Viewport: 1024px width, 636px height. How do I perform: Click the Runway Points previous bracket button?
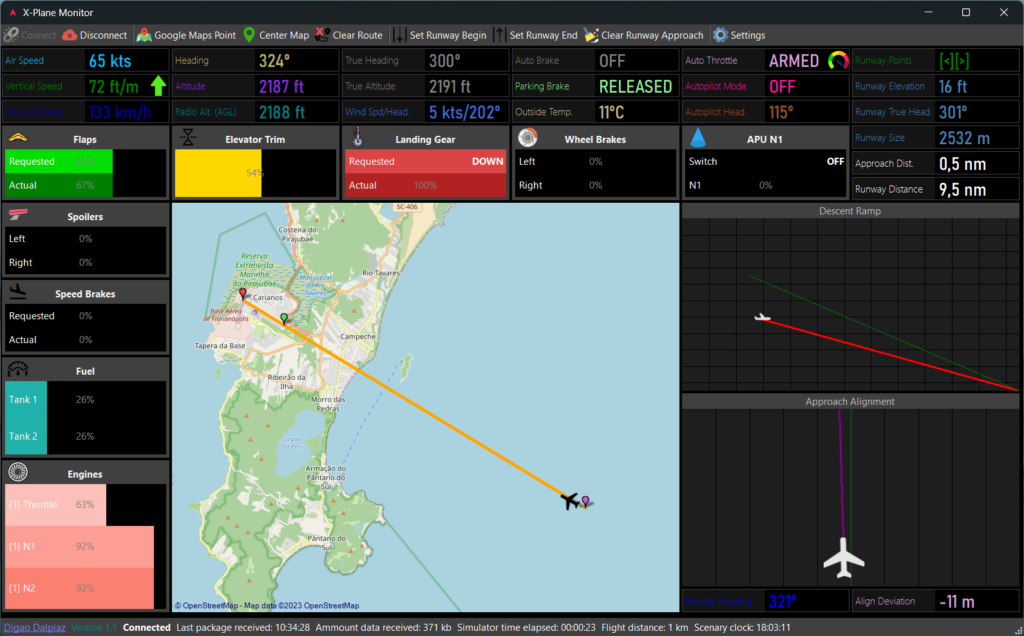point(946,61)
